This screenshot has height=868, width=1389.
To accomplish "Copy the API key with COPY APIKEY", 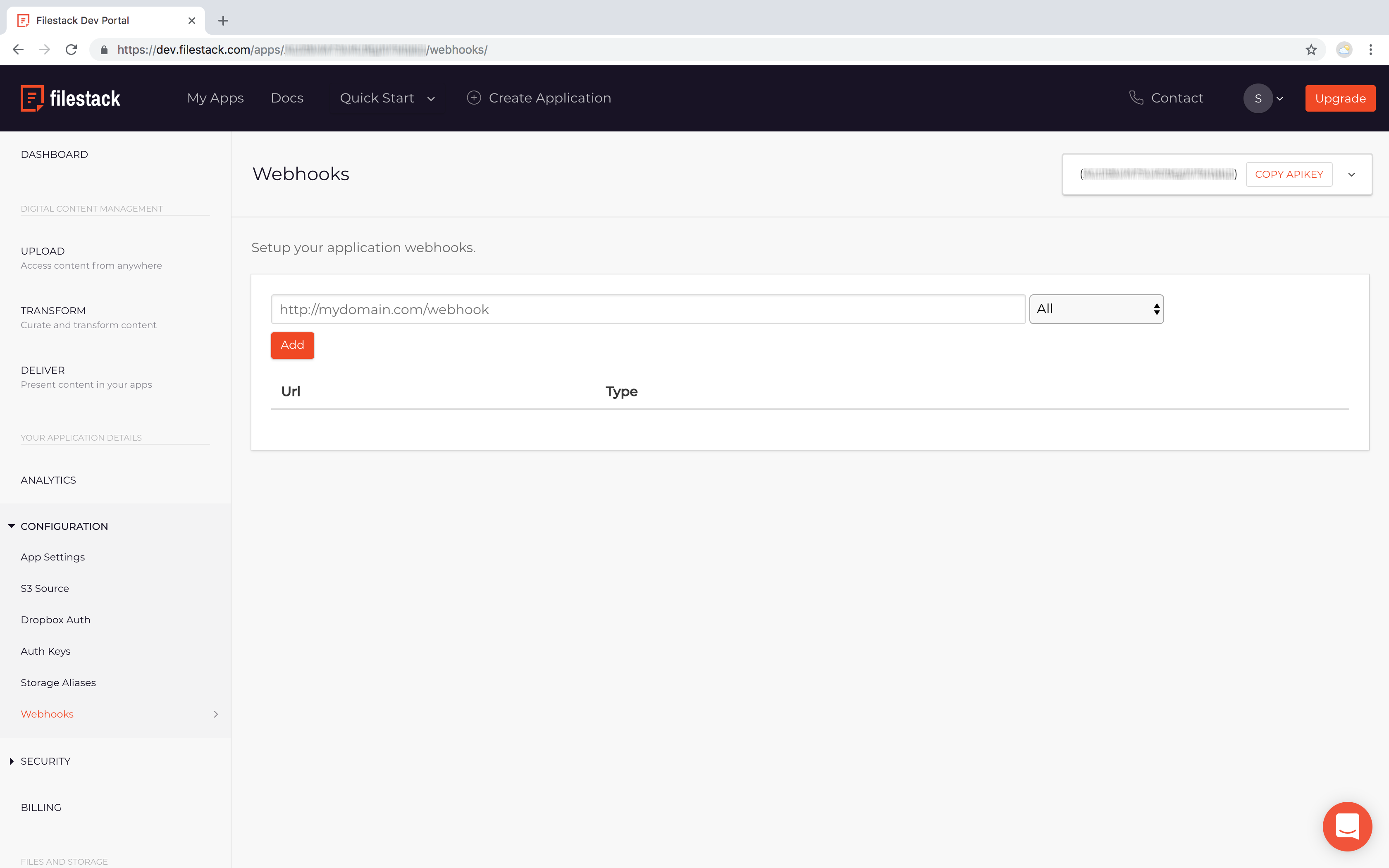I will pyautogui.click(x=1289, y=174).
